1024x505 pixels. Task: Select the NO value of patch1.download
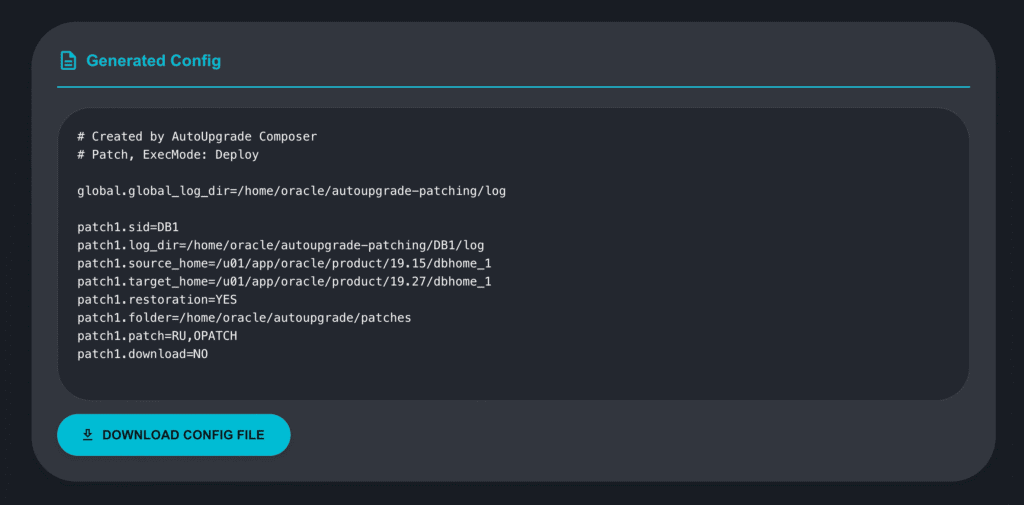click(200, 354)
